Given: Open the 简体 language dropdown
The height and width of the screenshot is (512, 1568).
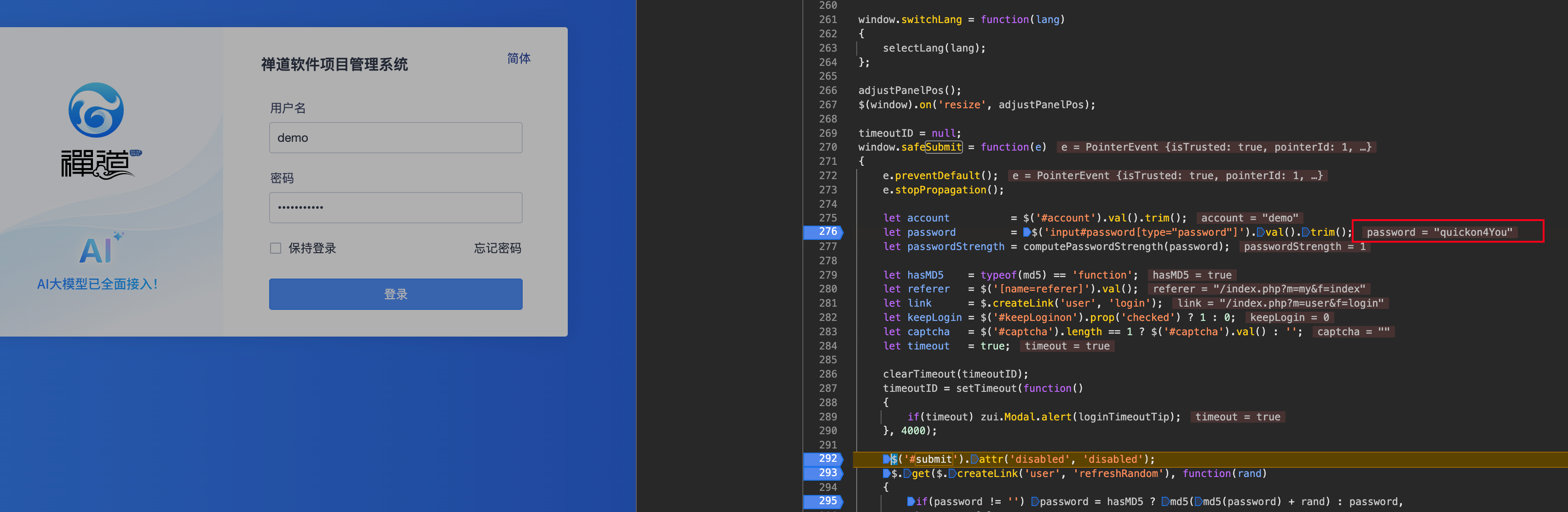Looking at the screenshot, I should [x=519, y=58].
